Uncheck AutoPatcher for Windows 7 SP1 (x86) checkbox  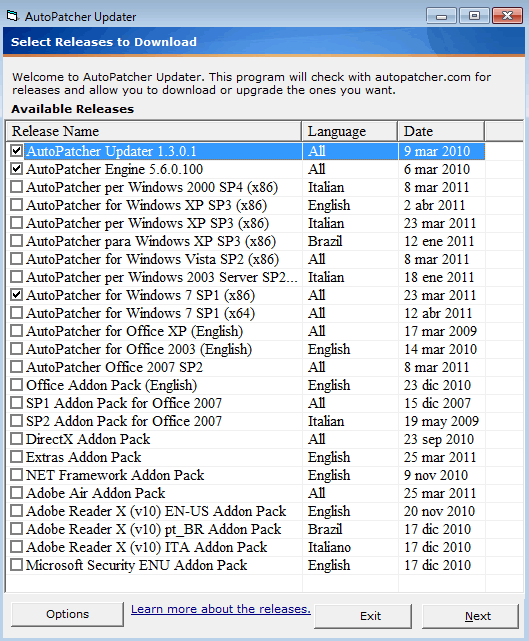tap(16, 295)
